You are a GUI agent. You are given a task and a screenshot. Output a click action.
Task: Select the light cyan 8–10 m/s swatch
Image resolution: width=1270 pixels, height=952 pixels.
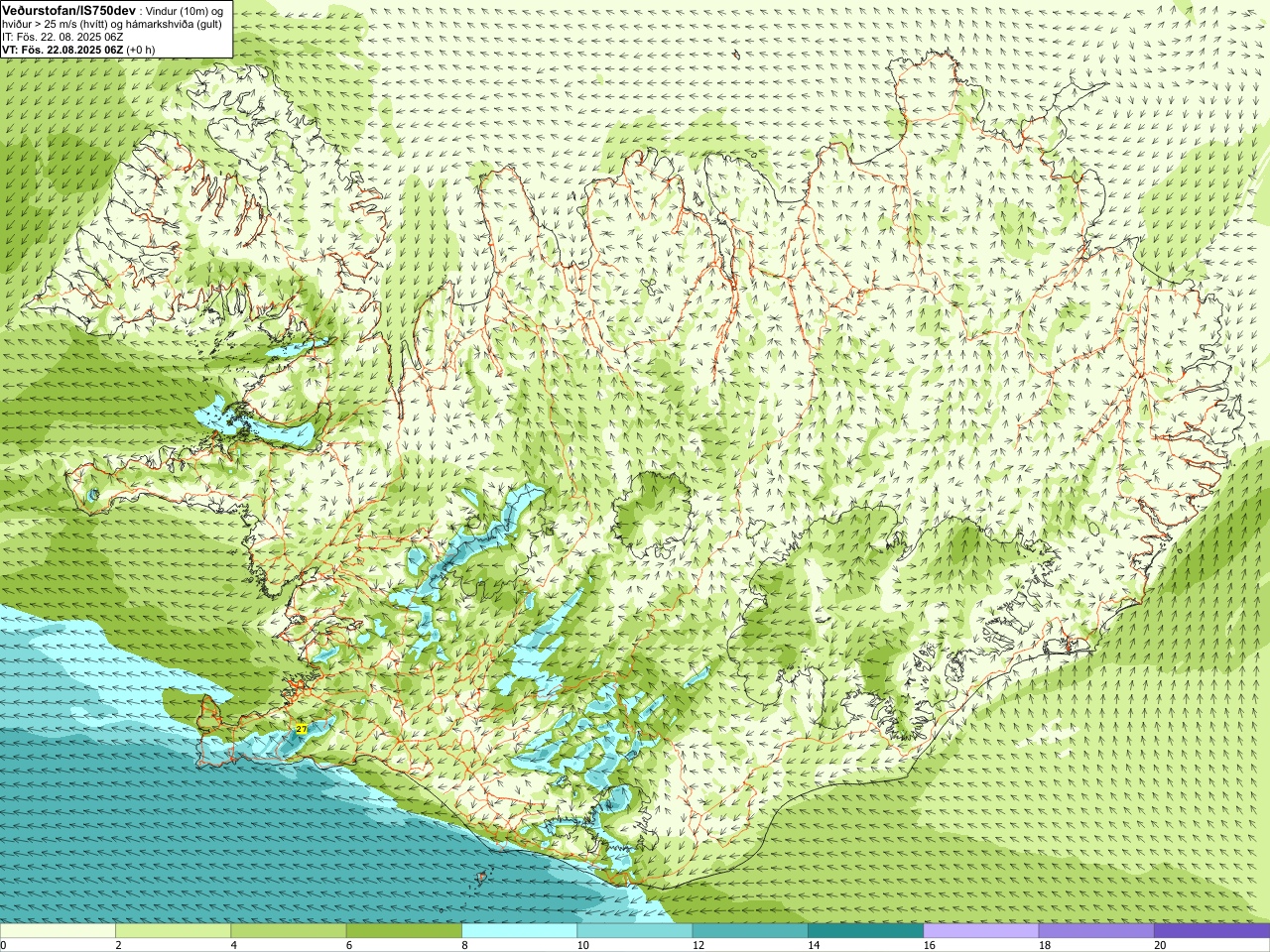point(519,930)
